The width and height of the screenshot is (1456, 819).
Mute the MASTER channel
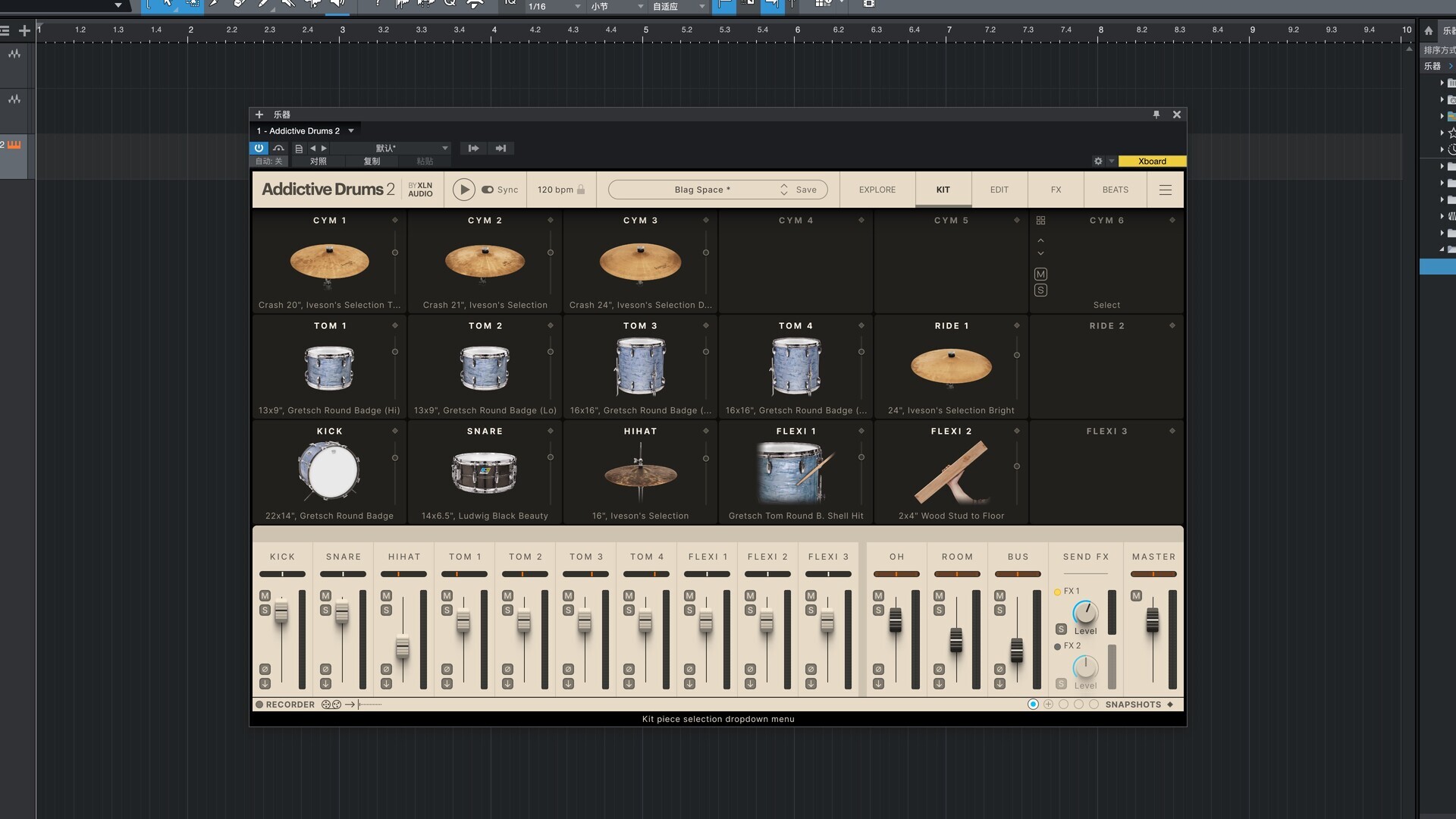tap(1136, 595)
